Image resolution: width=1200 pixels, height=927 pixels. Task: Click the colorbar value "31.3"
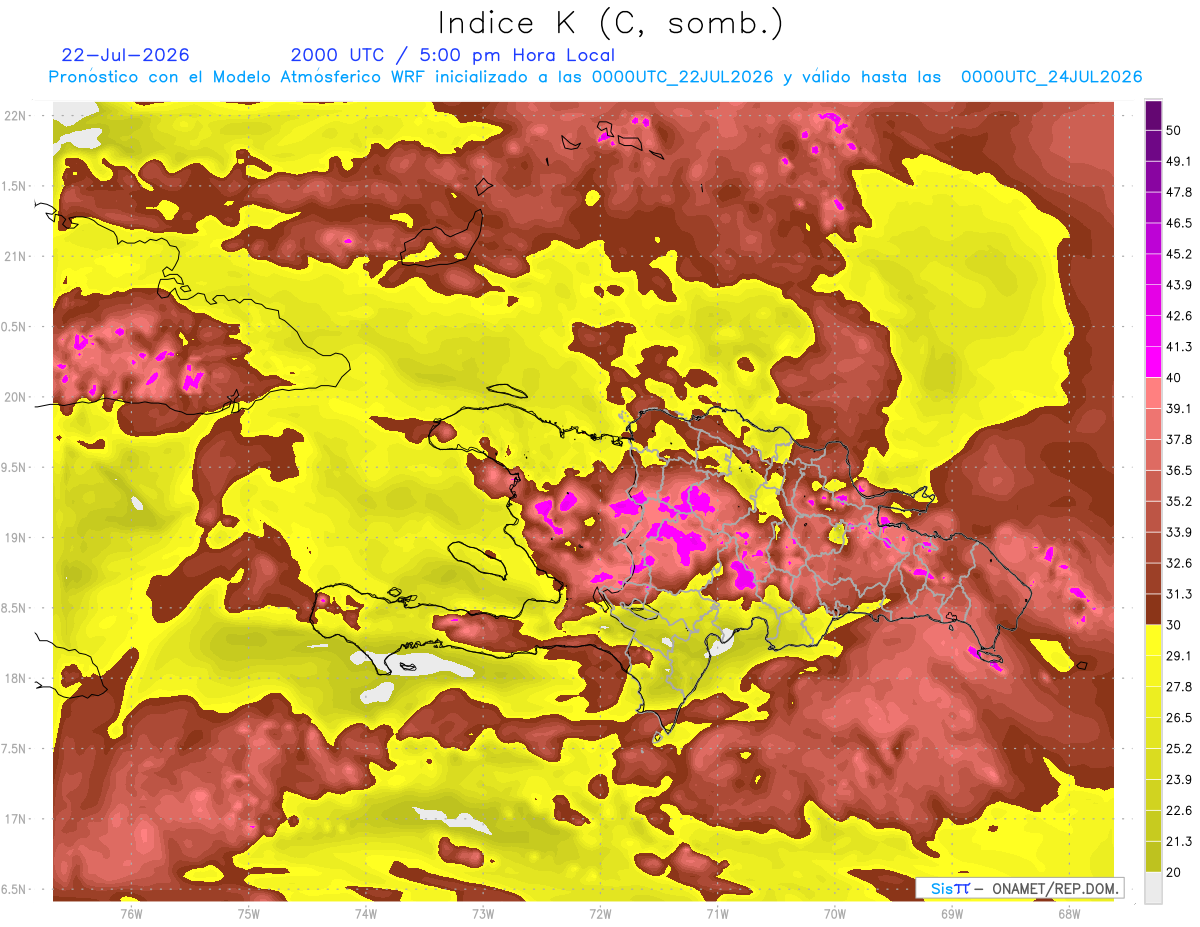(1179, 594)
